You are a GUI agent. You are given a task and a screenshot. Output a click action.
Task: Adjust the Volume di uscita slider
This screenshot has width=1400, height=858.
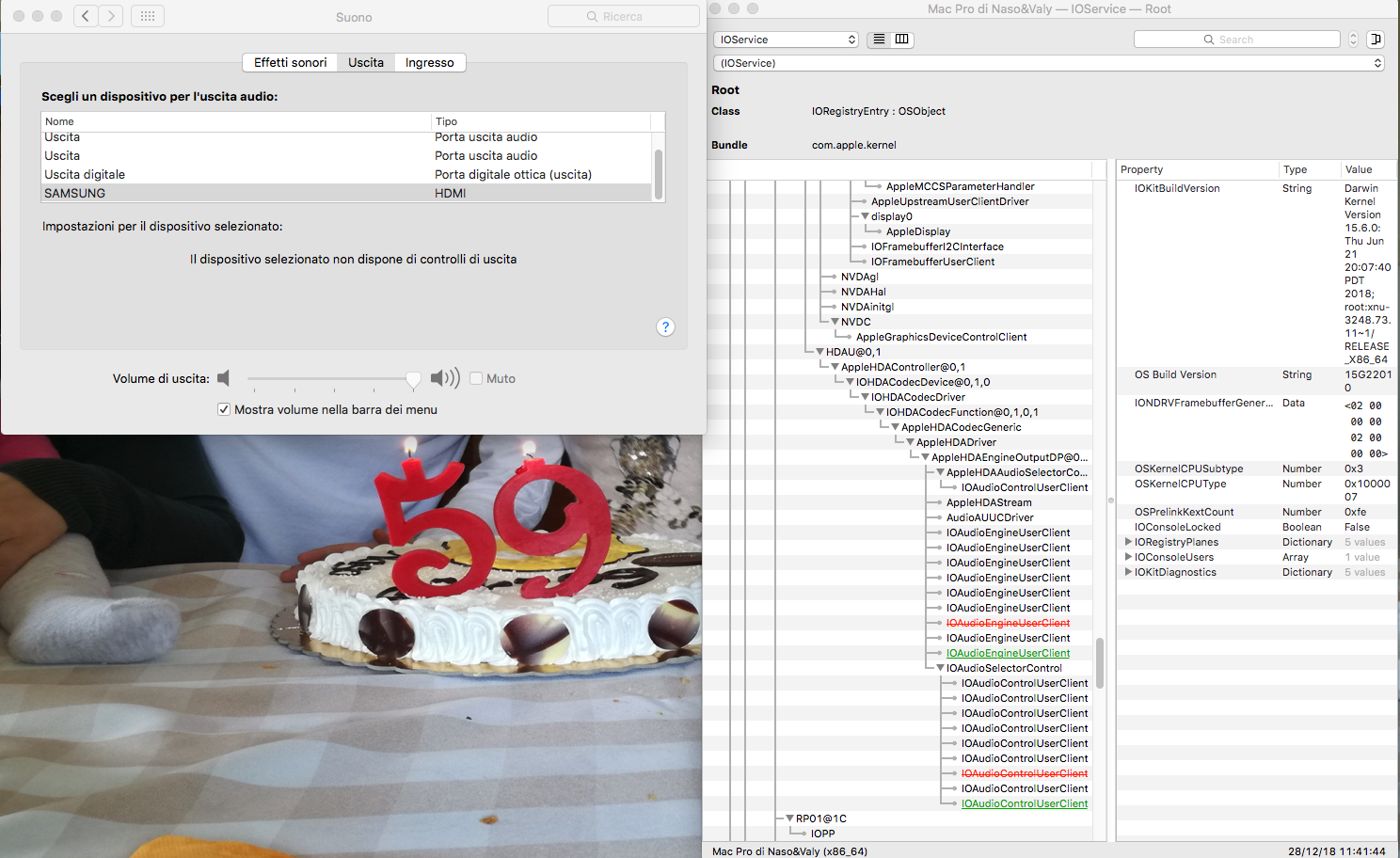(413, 379)
